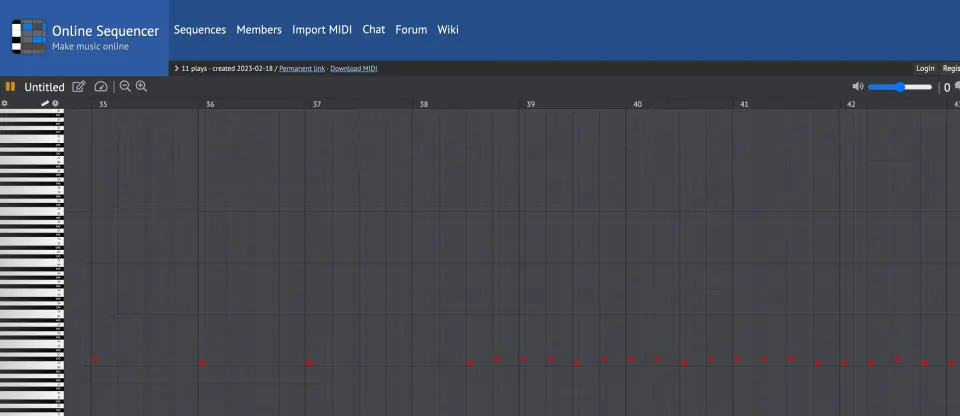Click the Permanent link
The width and height of the screenshot is (960, 416).
click(302, 69)
